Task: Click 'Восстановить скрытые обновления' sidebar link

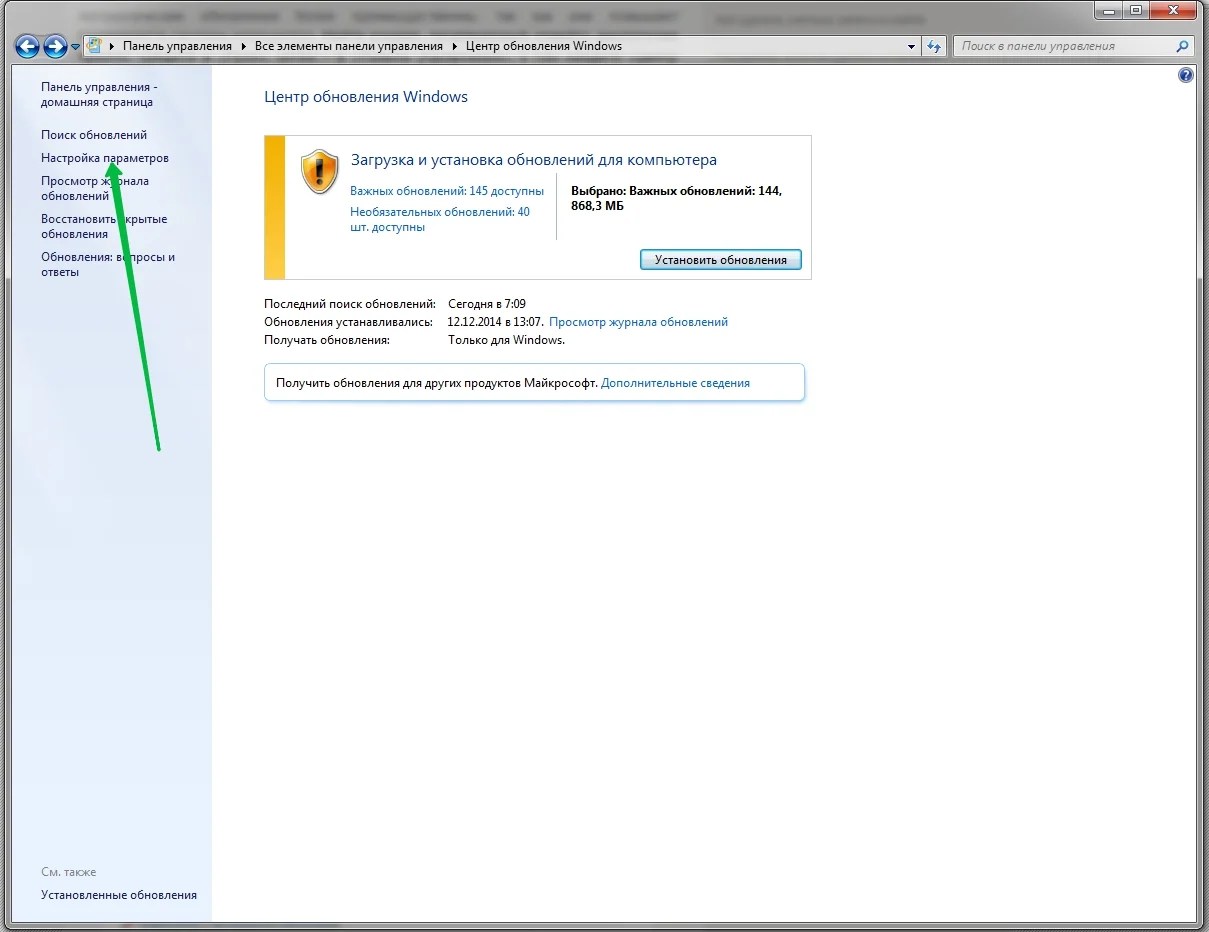Action: point(104,226)
